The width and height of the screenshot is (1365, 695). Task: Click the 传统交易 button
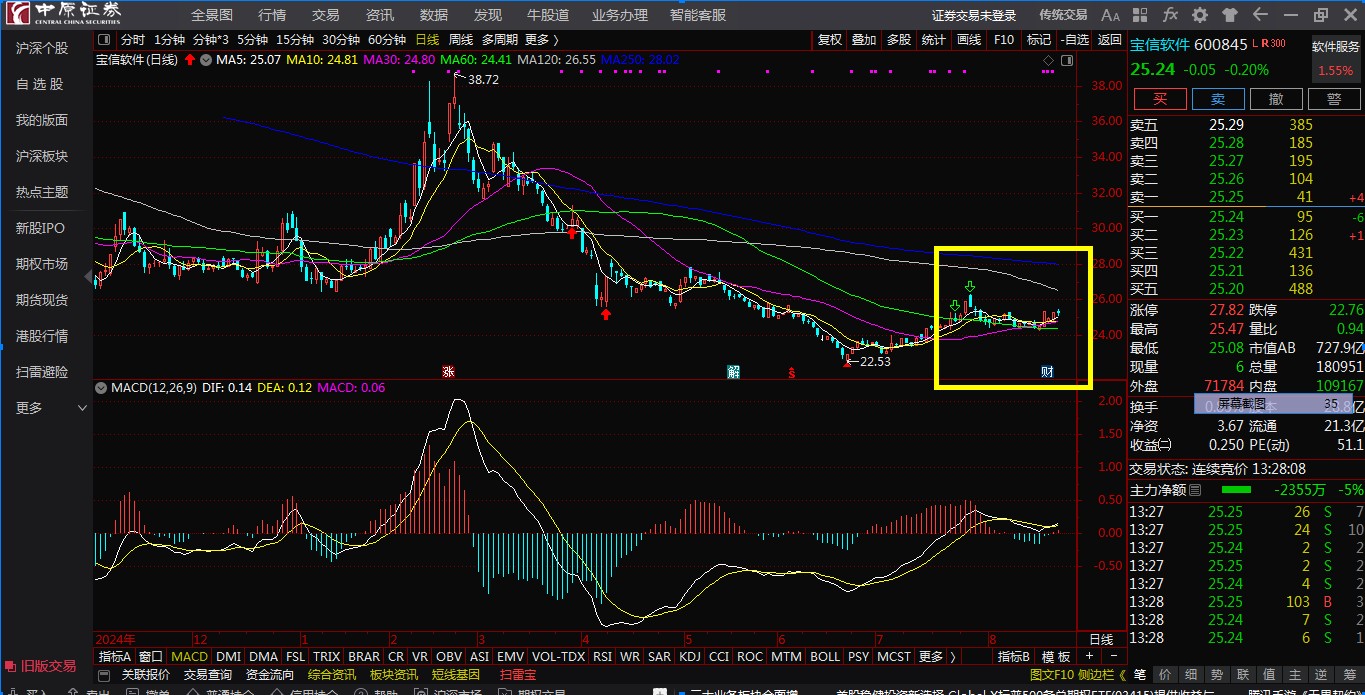[1063, 15]
